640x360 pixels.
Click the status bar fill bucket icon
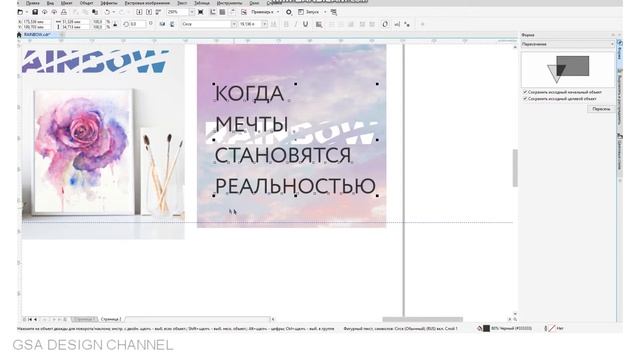click(x=479, y=328)
